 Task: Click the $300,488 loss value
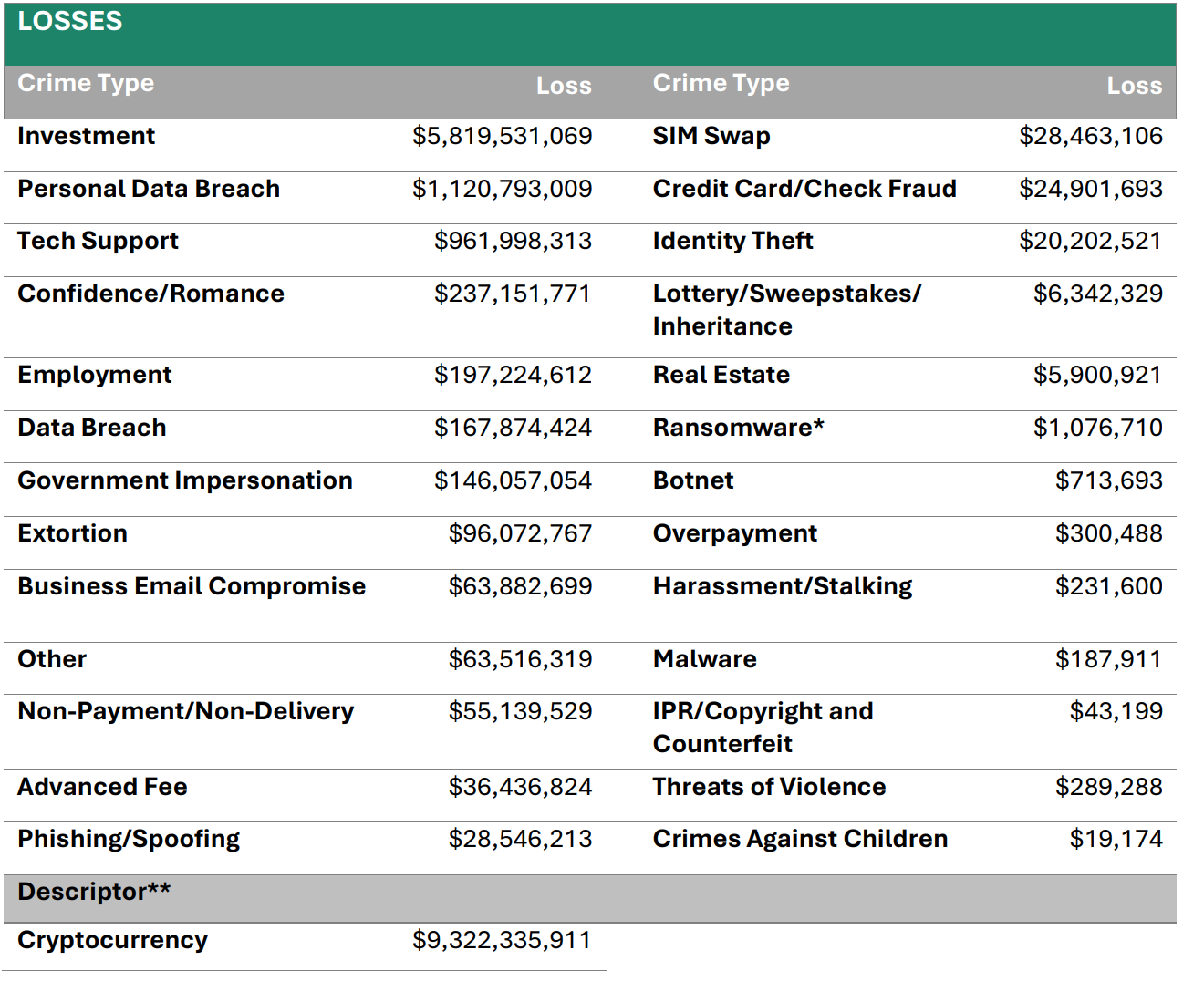[1109, 533]
